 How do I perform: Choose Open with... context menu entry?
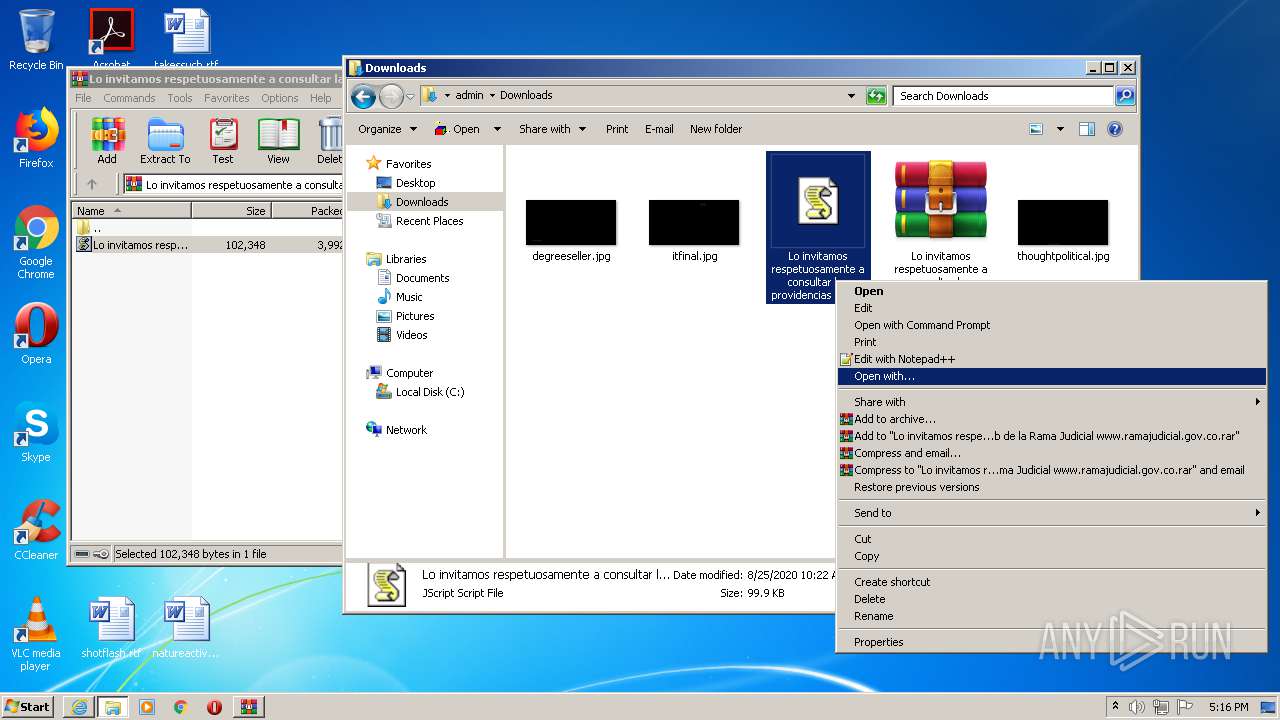point(1052,377)
